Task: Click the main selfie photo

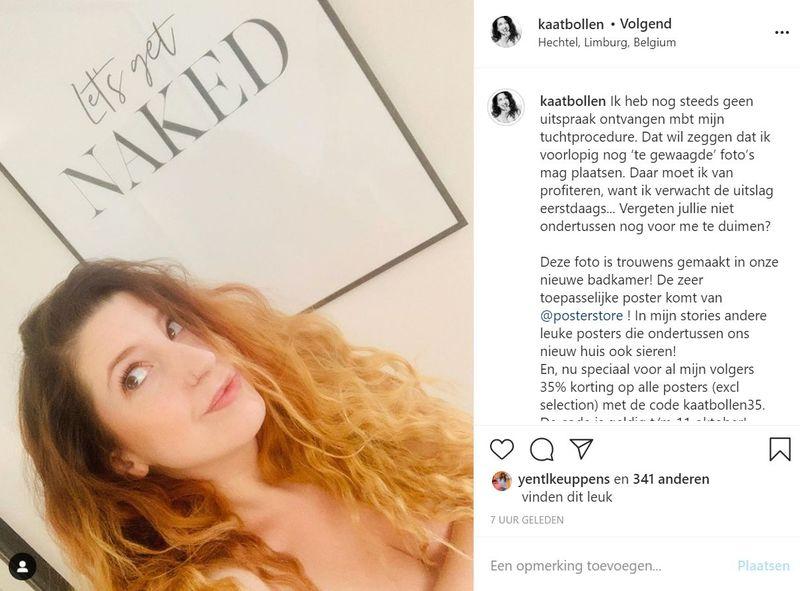Action: click(x=237, y=296)
